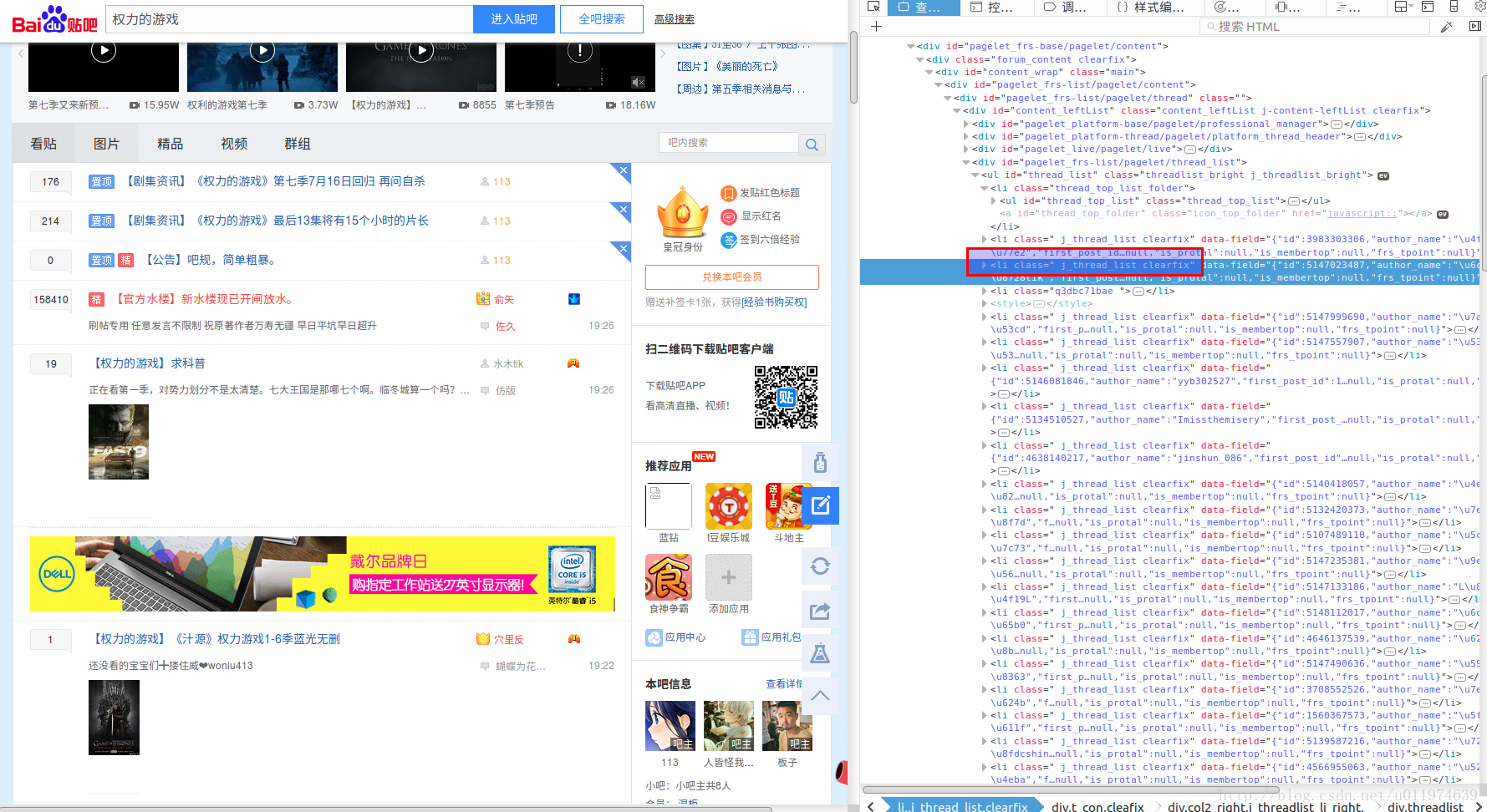Click the 添加应用 plus tile

coord(729,577)
